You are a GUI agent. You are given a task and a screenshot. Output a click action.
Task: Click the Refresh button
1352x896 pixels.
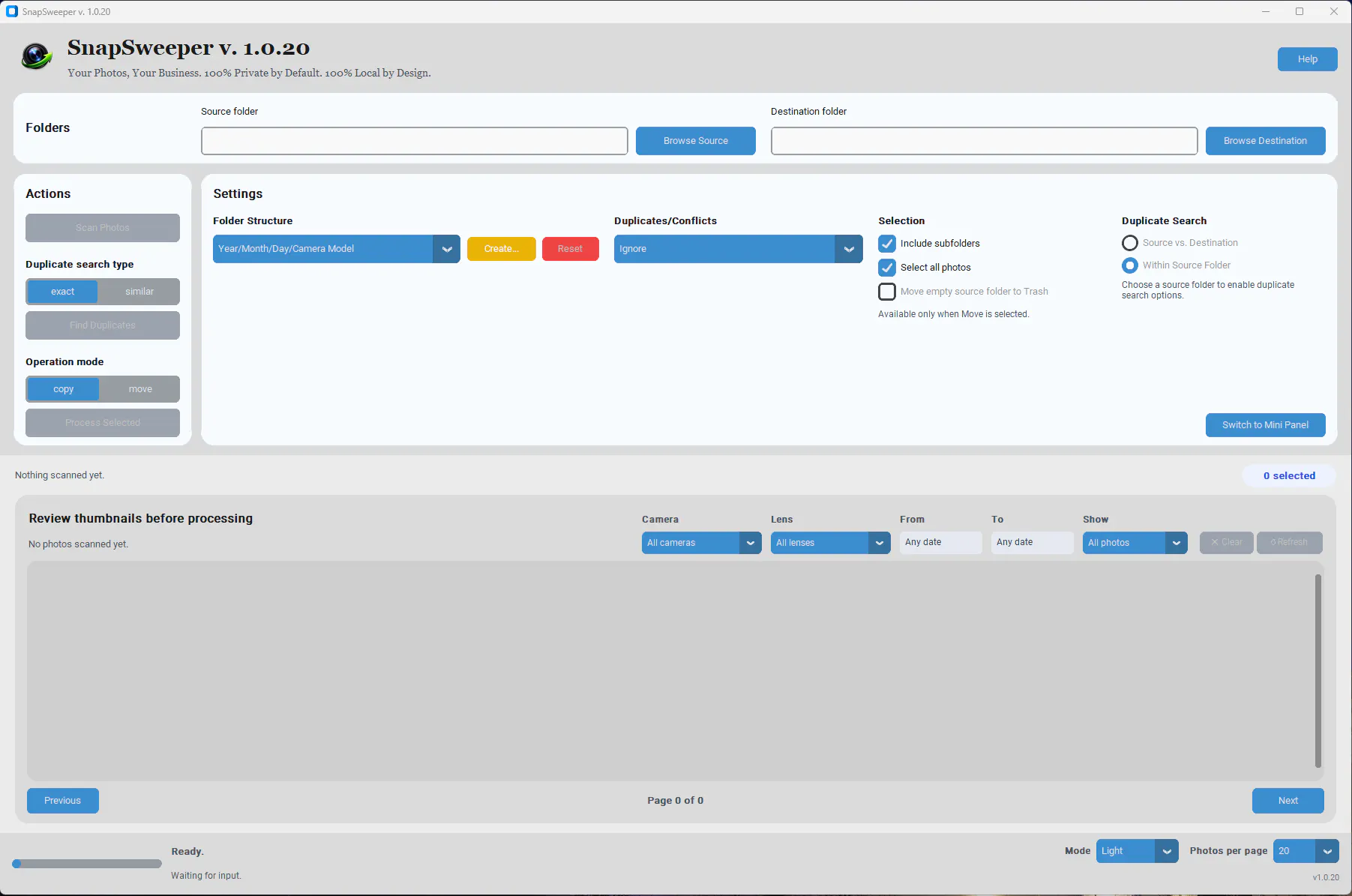click(1289, 543)
